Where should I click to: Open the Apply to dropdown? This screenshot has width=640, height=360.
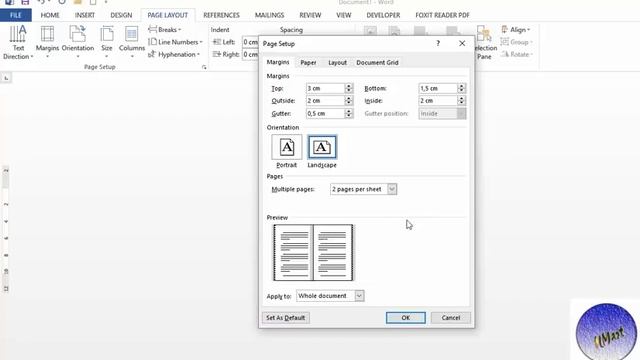[x=330, y=296]
